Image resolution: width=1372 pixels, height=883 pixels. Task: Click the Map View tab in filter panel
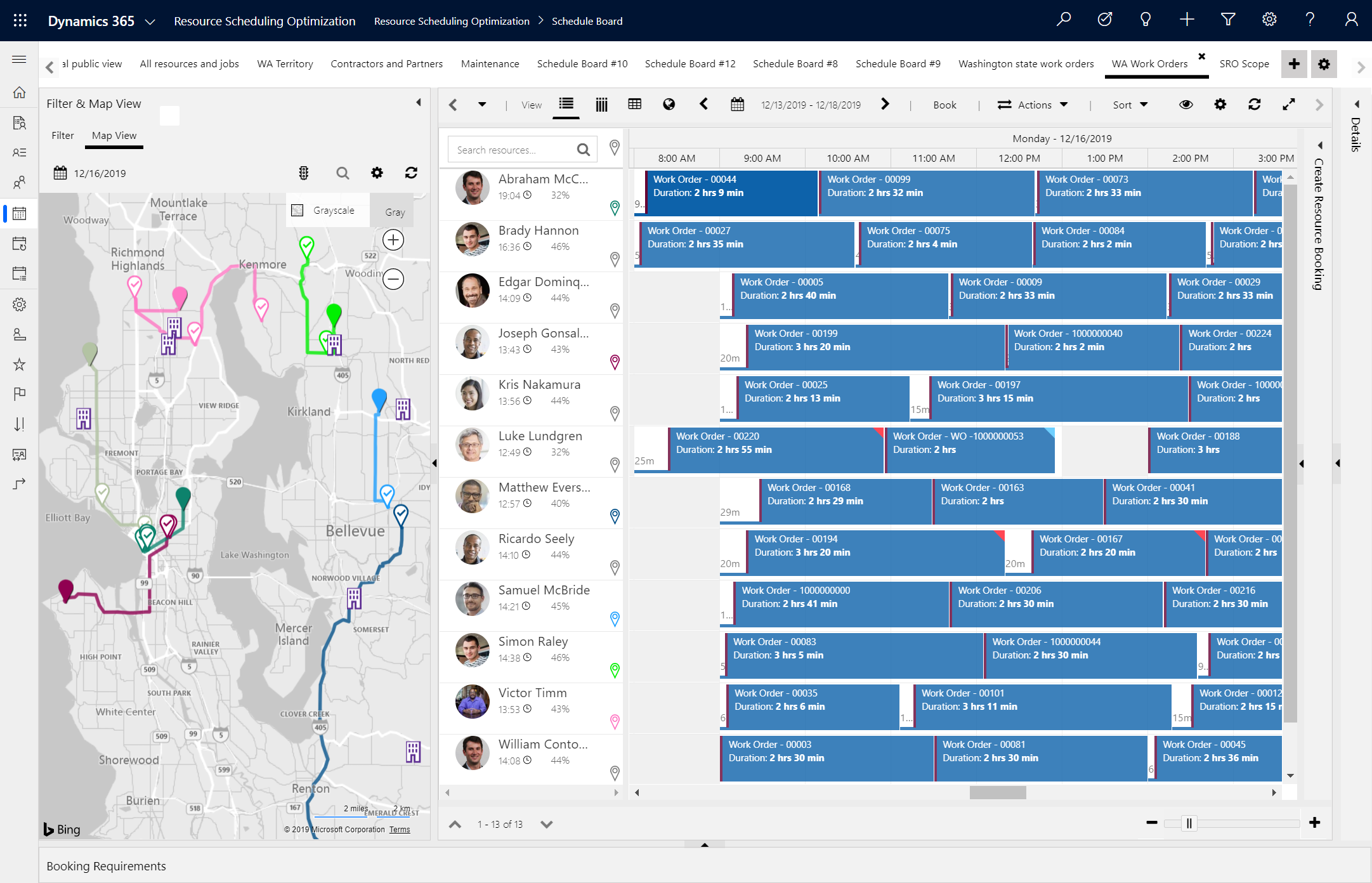click(x=114, y=136)
